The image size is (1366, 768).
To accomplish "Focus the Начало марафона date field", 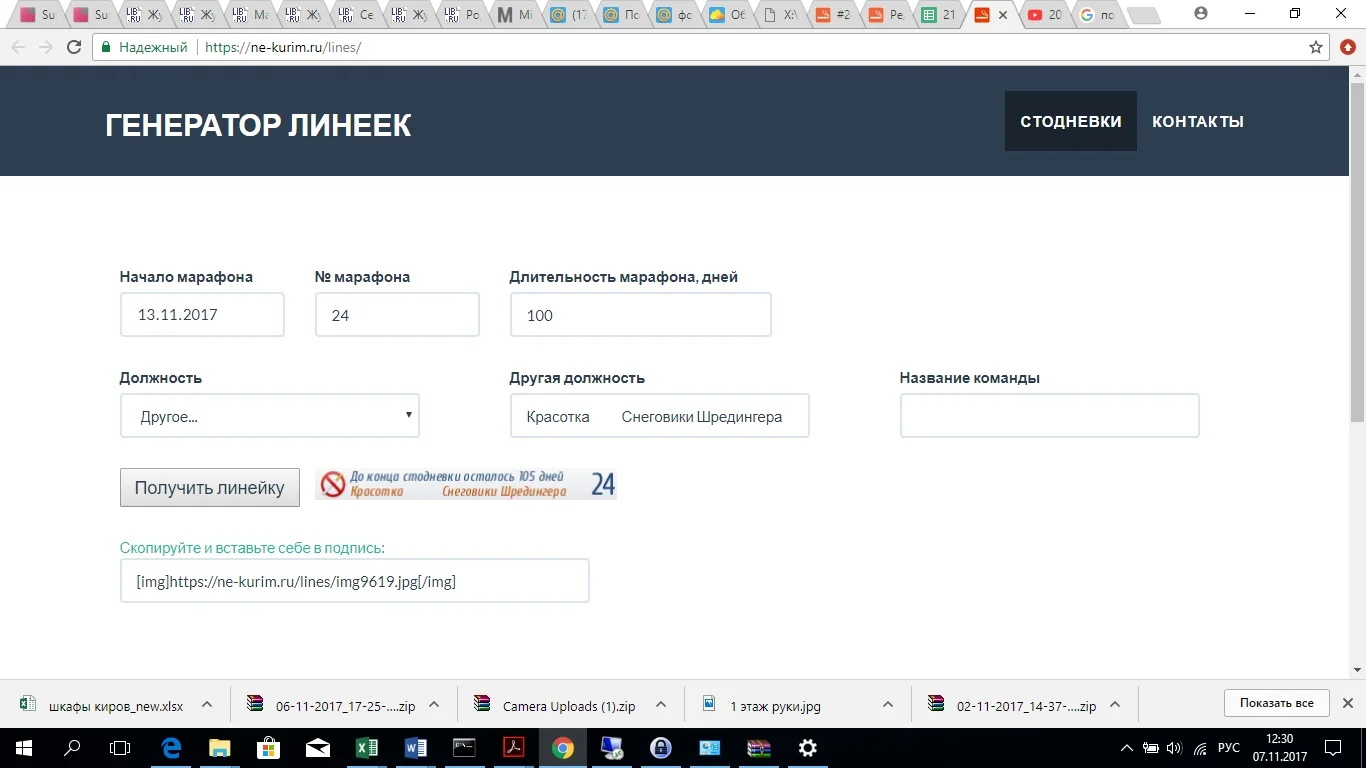I will click(202, 315).
